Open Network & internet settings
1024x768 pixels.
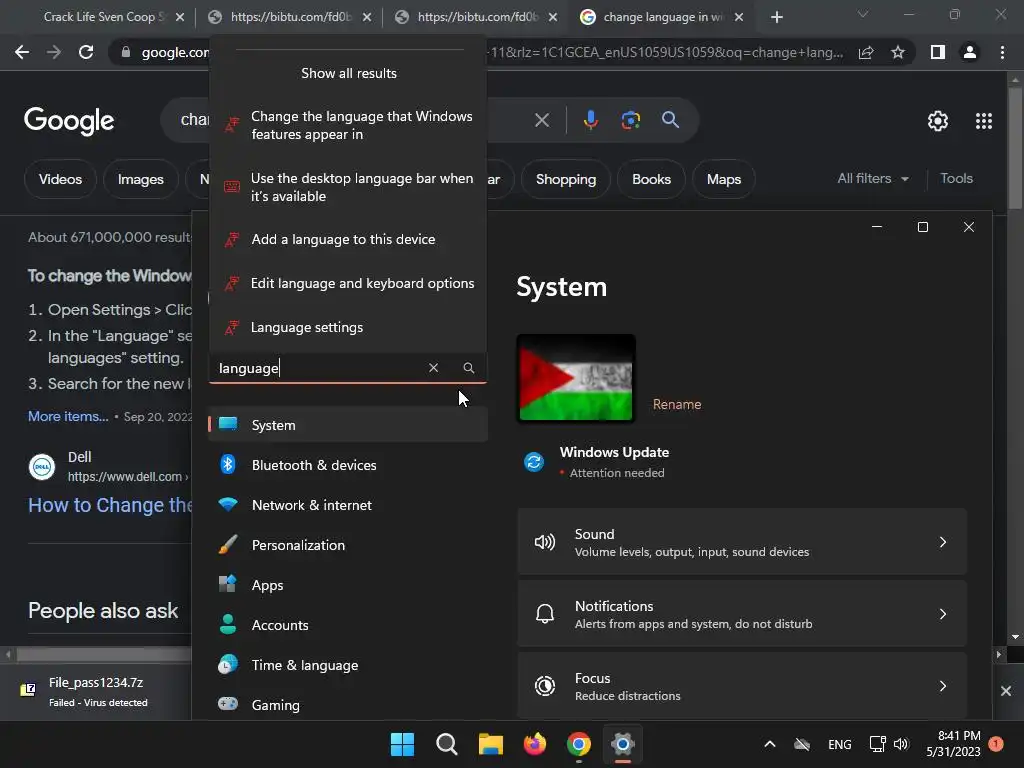348,505
